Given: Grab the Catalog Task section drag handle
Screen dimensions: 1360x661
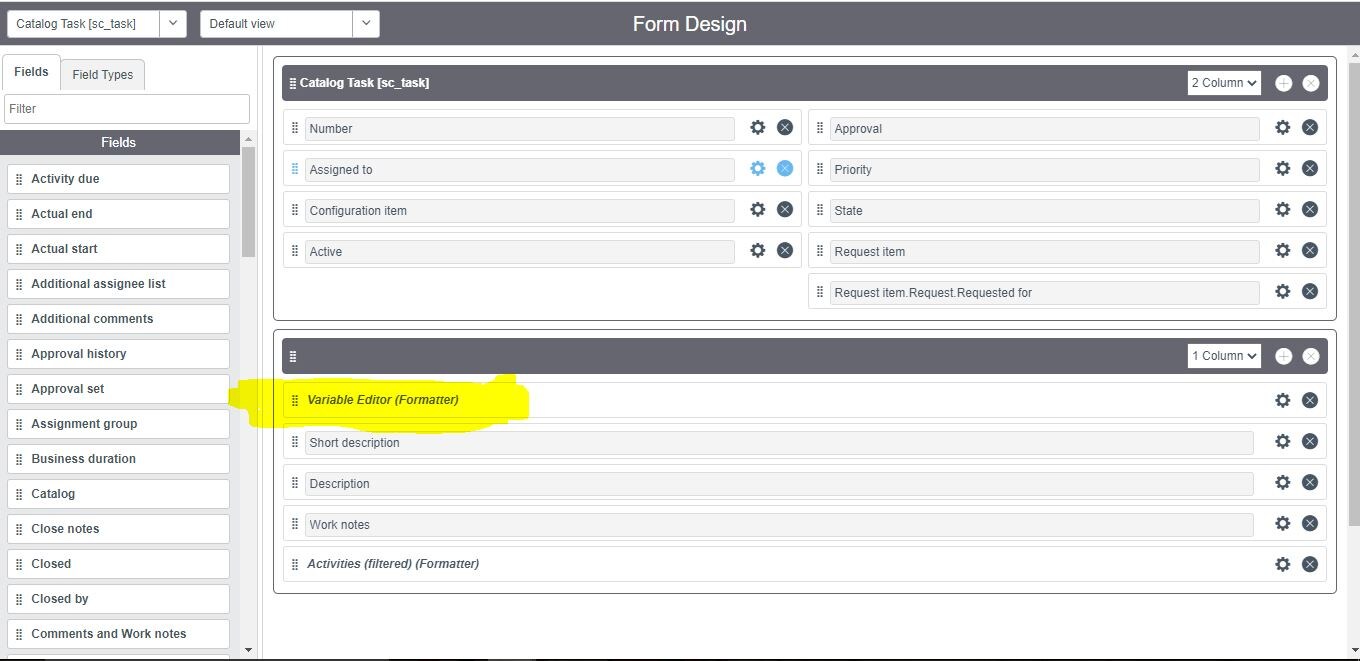Looking at the screenshot, I should point(293,84).
